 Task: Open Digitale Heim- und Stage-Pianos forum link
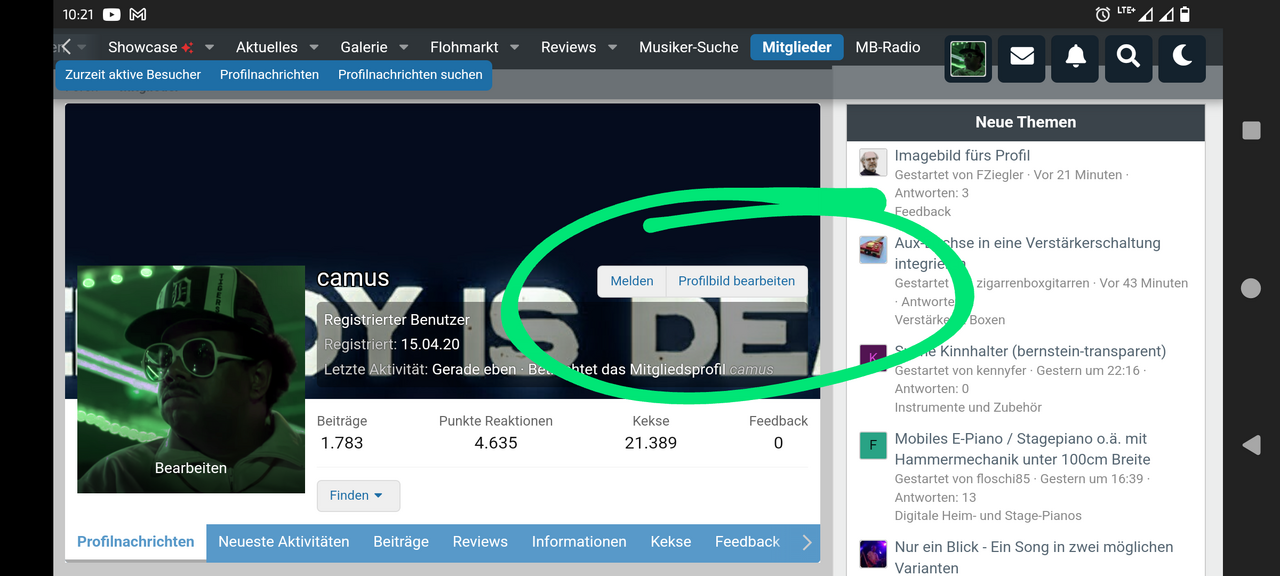[x=988, y=516]
